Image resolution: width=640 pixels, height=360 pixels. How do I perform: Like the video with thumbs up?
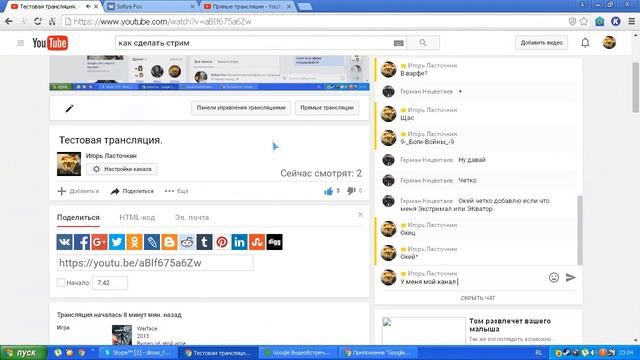pos(329,191)
